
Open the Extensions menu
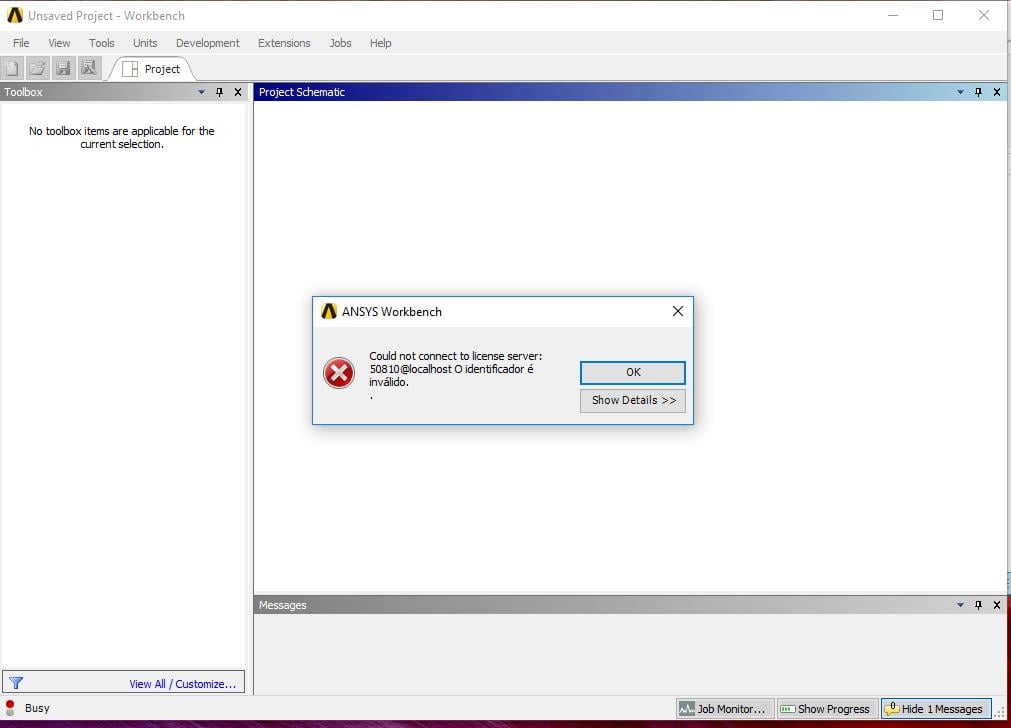click(284, 43)
